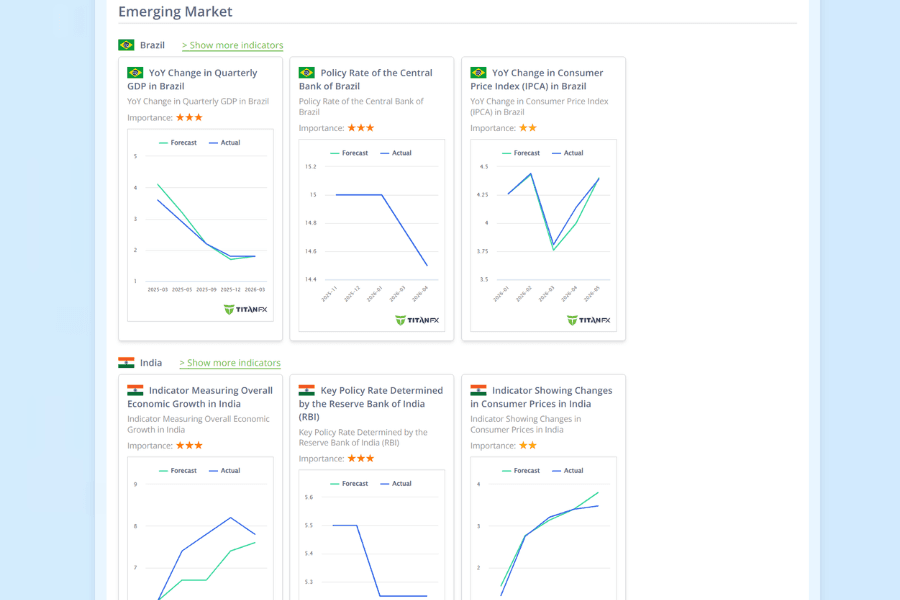Toggle Forecast legend in Brazil IPCA chart

521,153
